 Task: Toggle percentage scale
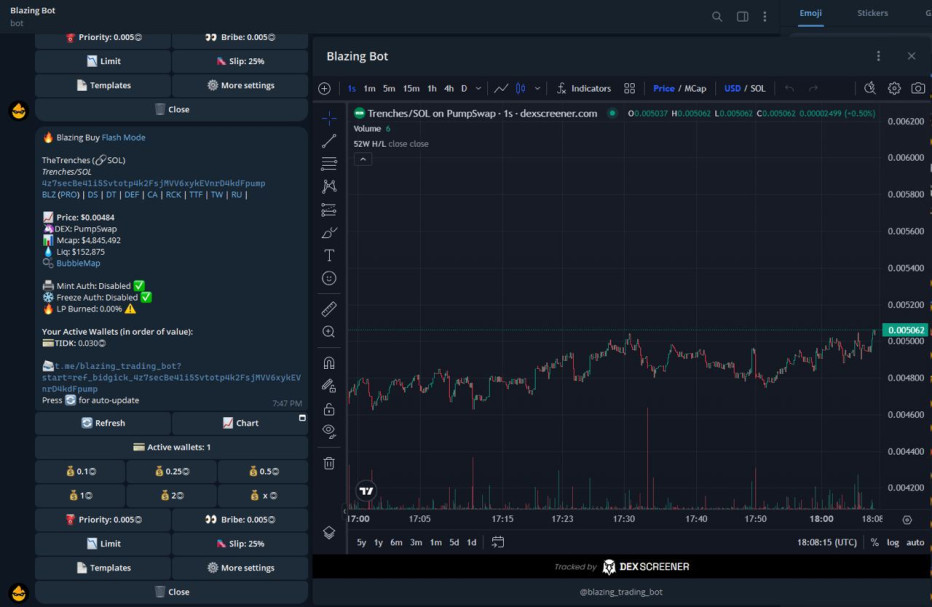[x=874, y=542]
